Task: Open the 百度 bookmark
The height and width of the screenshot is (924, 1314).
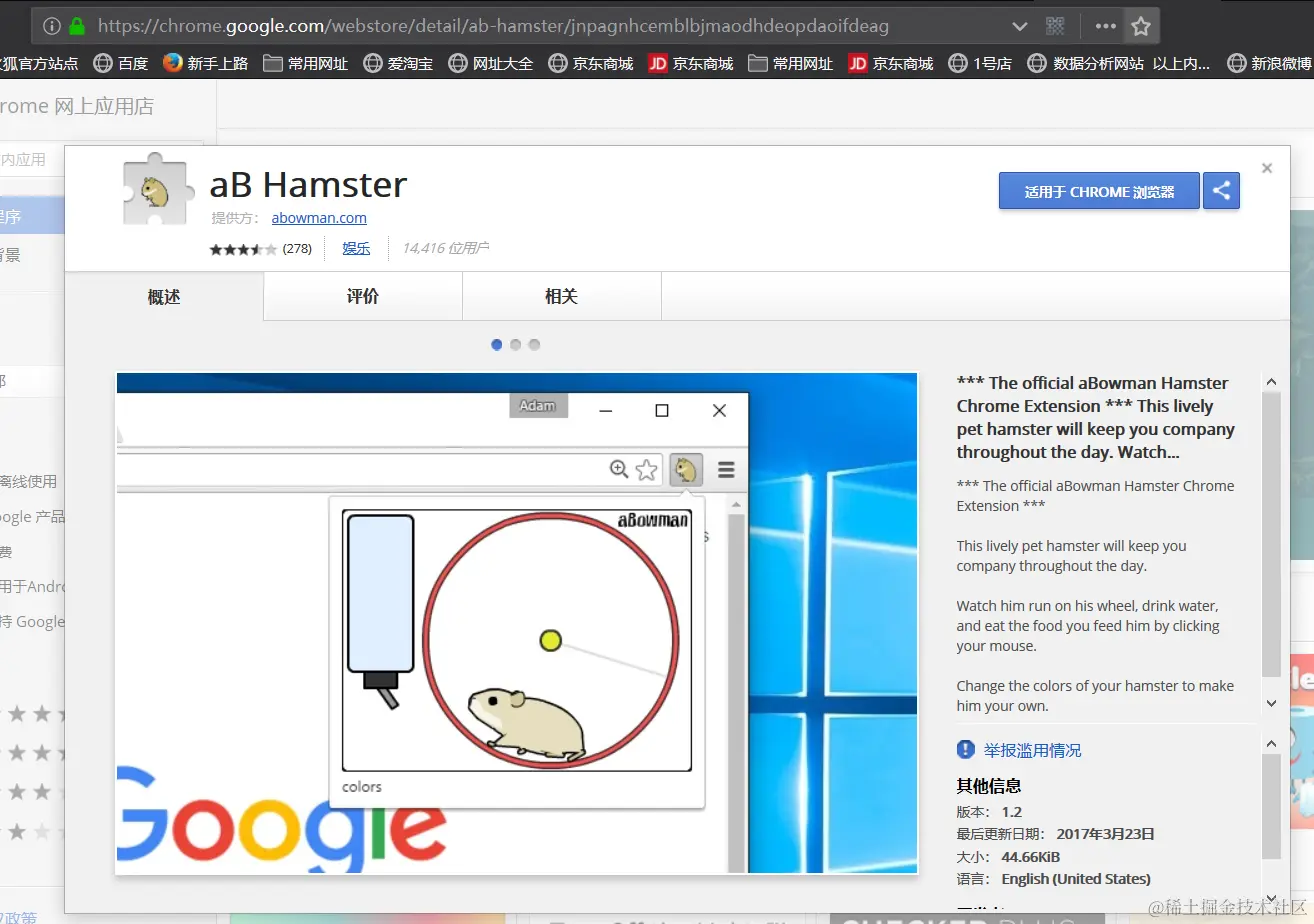Action: coord(120,63)
